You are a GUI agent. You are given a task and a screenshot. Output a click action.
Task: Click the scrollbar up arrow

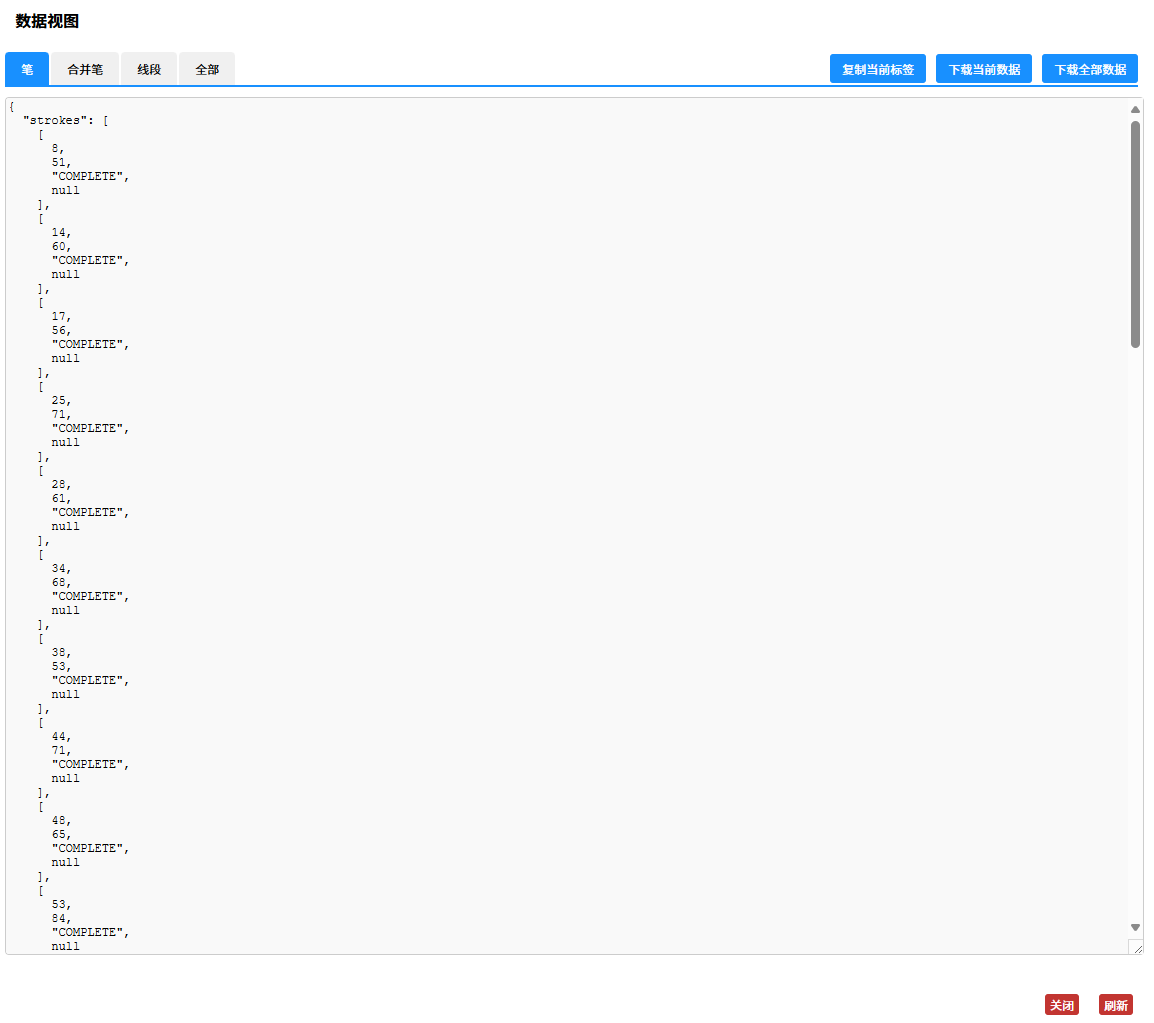[1135, 110]
